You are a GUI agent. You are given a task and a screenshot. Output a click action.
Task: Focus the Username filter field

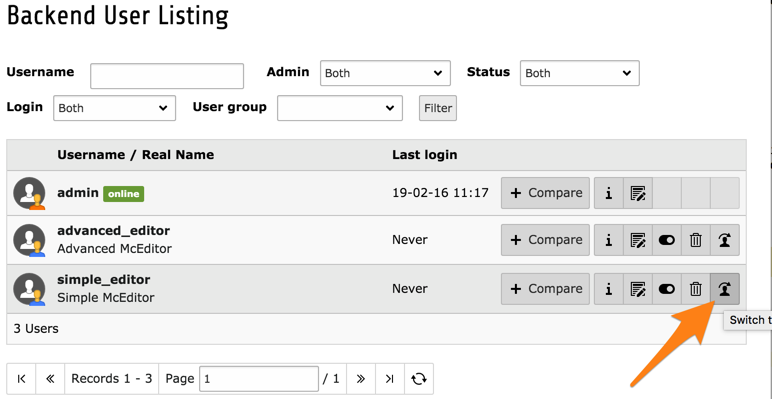coord(167,76)
